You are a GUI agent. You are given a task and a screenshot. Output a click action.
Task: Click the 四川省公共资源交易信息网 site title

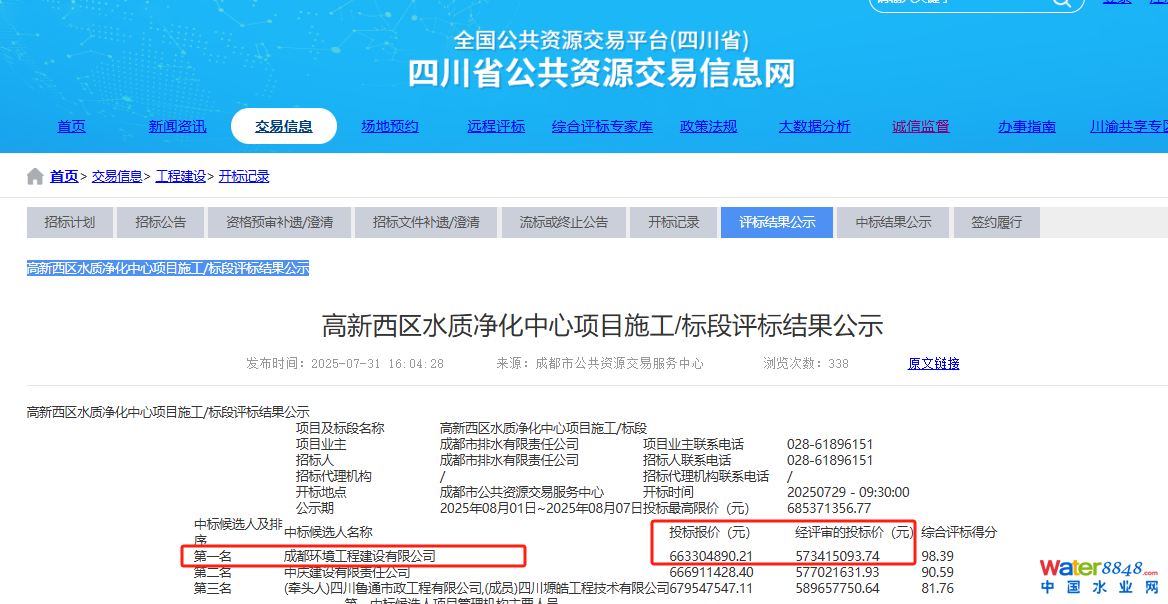[x=601, y=72]
